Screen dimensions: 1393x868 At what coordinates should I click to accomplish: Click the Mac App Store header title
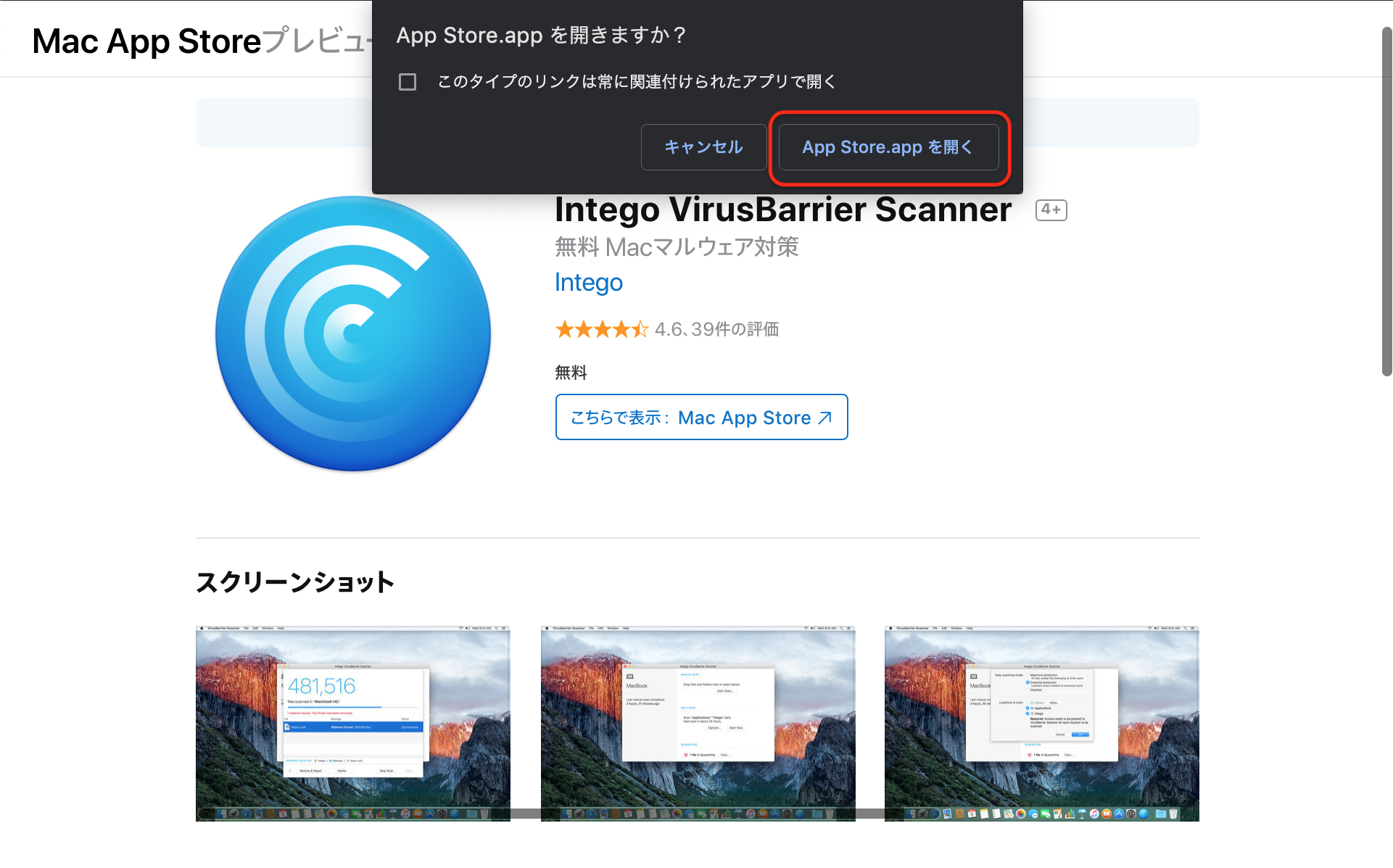[146, 41]
